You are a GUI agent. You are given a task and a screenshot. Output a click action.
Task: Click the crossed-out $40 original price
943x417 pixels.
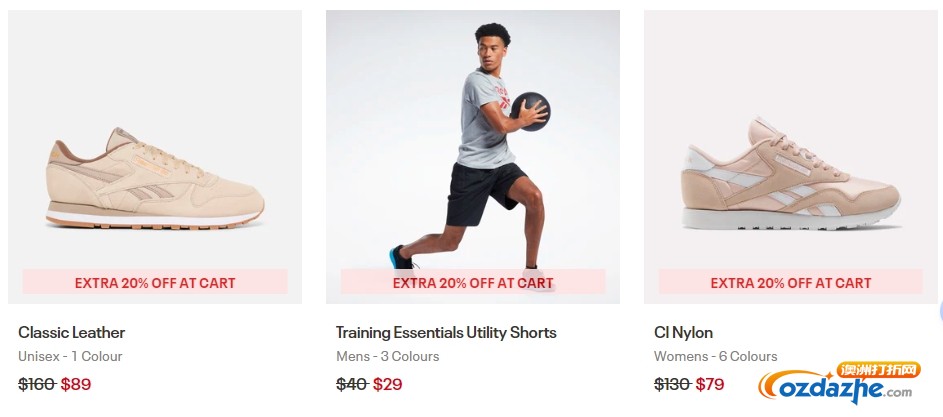pos(352,384)
